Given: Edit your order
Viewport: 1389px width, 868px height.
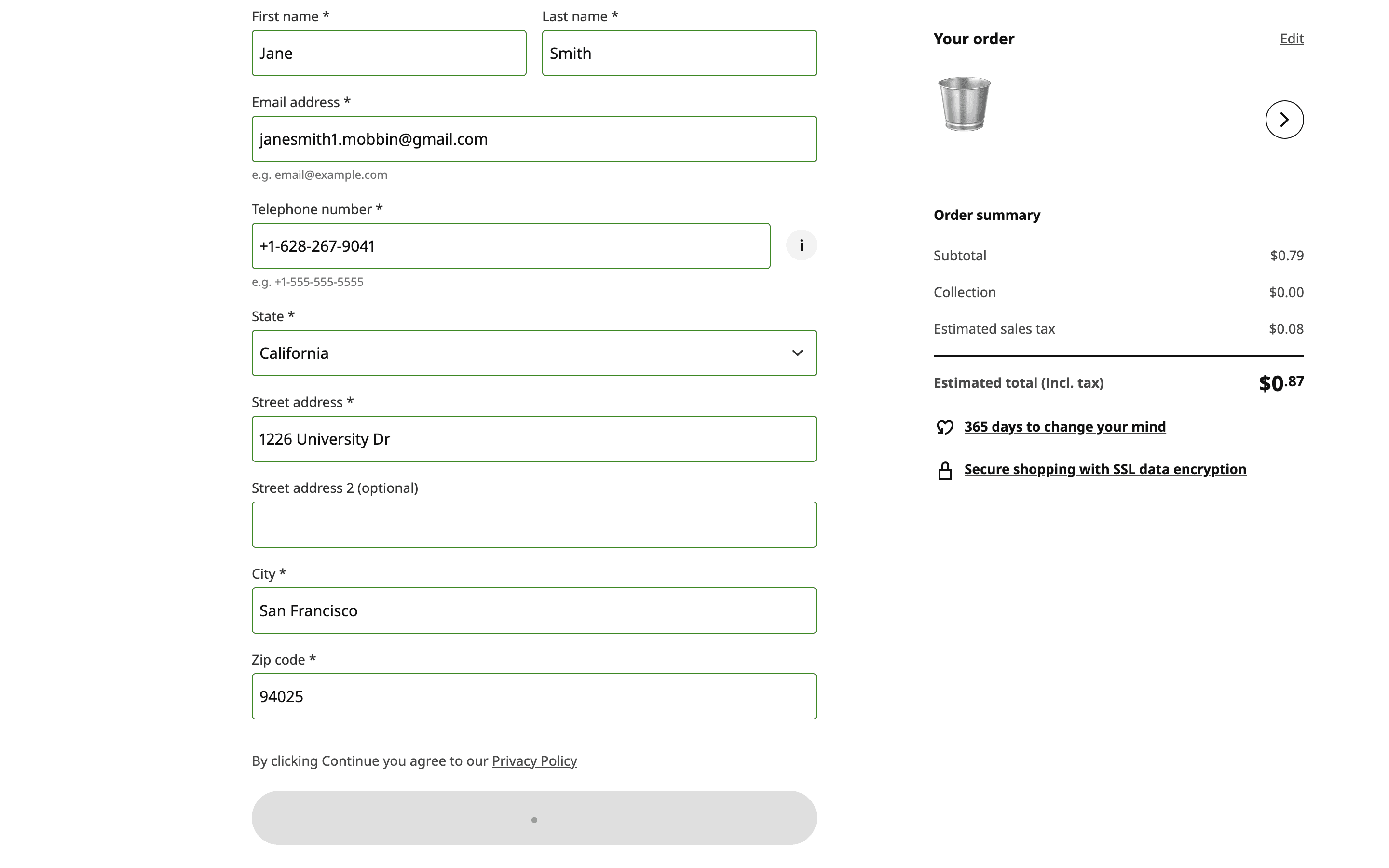Looking at the screenshot, I should tap(1291, 39).
